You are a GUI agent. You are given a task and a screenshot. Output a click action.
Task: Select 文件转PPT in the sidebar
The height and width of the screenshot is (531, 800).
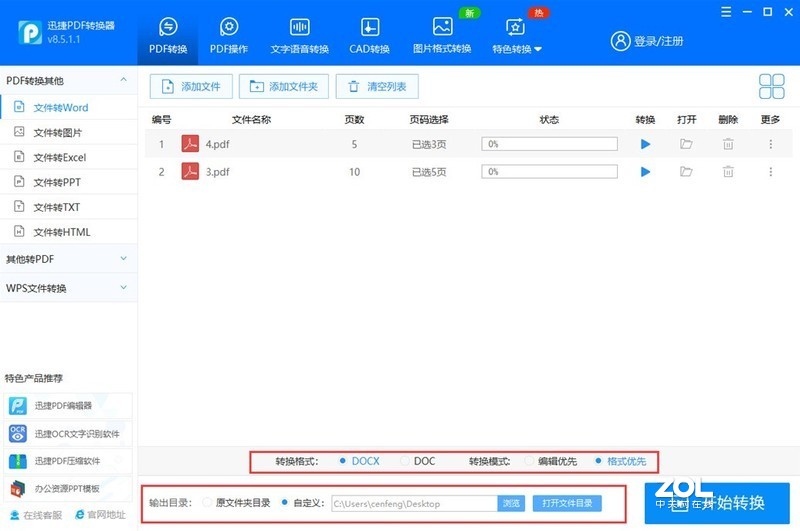click(x=69, y=182)
